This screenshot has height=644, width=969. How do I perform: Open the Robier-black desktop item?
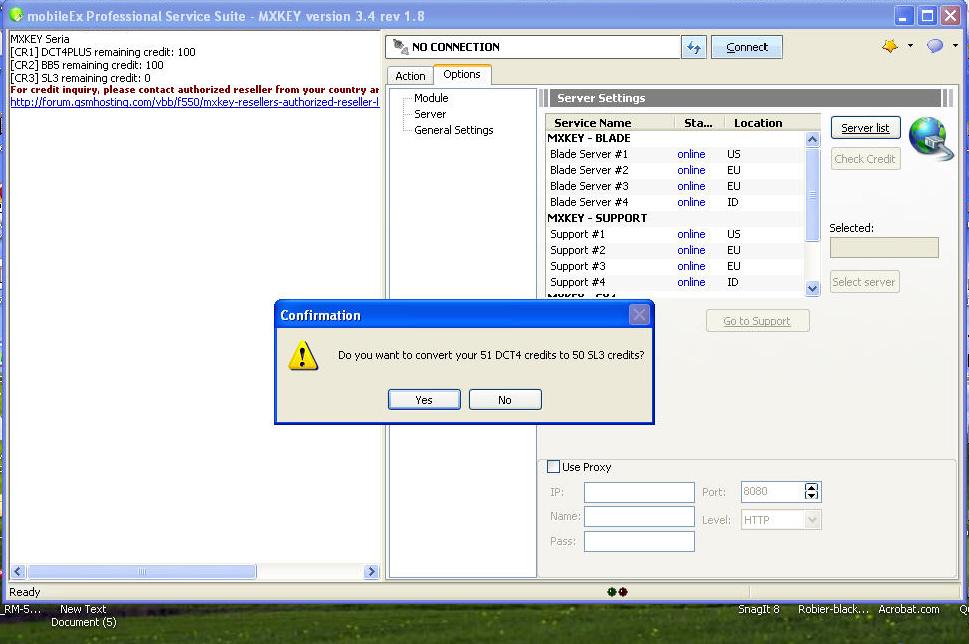[833, 609]
